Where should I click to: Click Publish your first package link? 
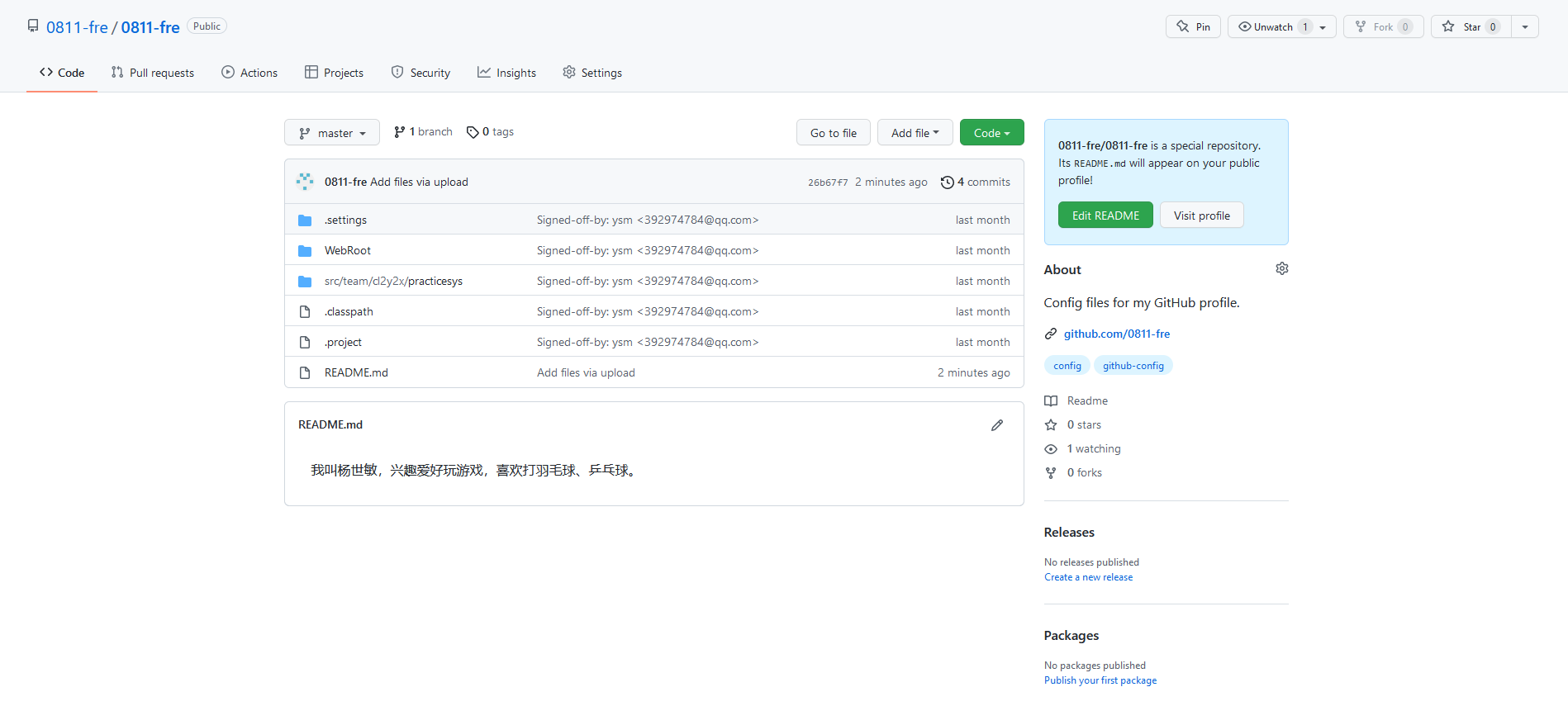(x=1100, y=680)
